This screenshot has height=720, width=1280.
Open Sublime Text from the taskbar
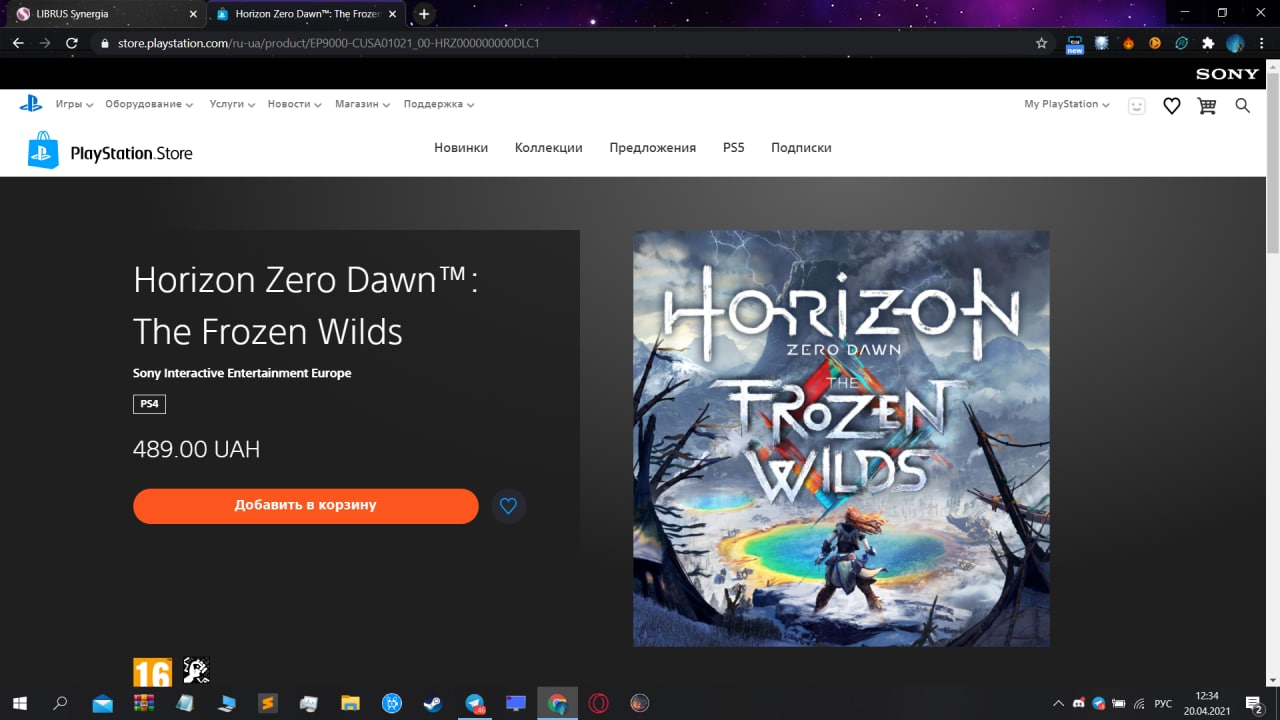[267, 703]
